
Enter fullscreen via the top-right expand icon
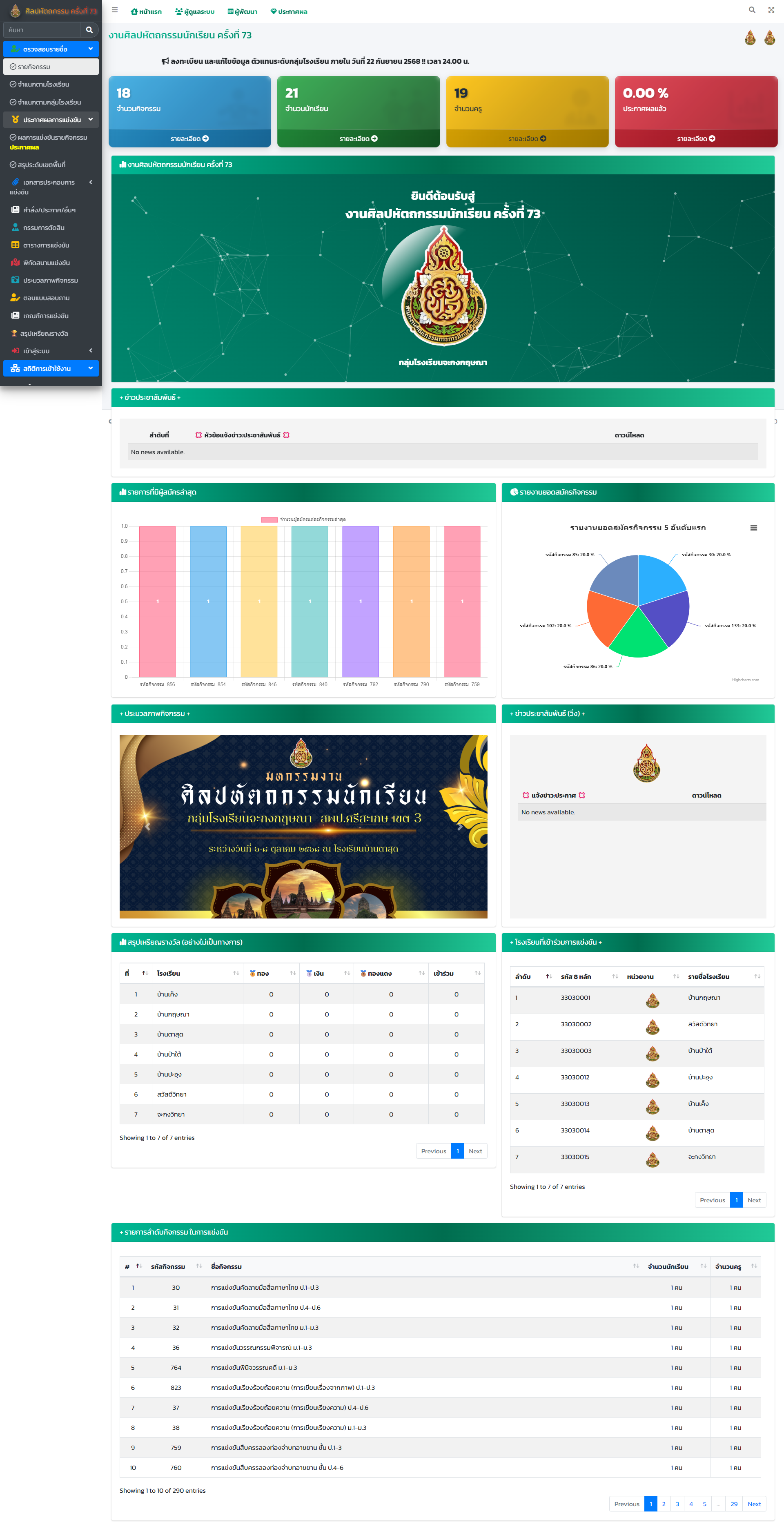tap(771, 10)
